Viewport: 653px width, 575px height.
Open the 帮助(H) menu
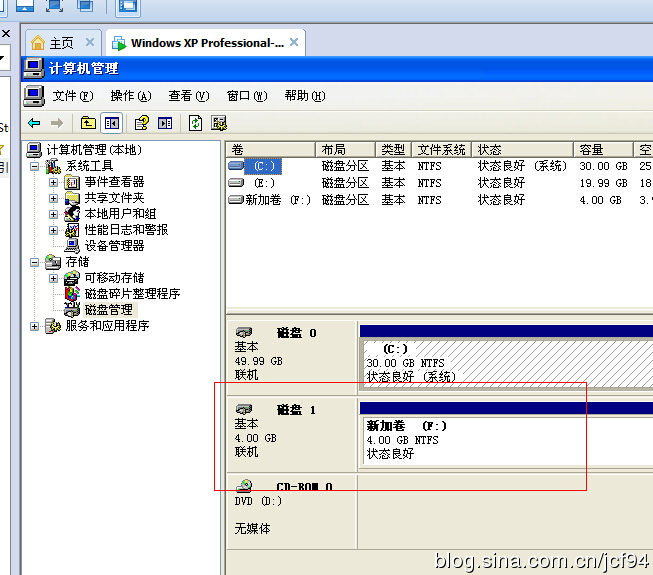pyautogui.click(x=305, y=96)
